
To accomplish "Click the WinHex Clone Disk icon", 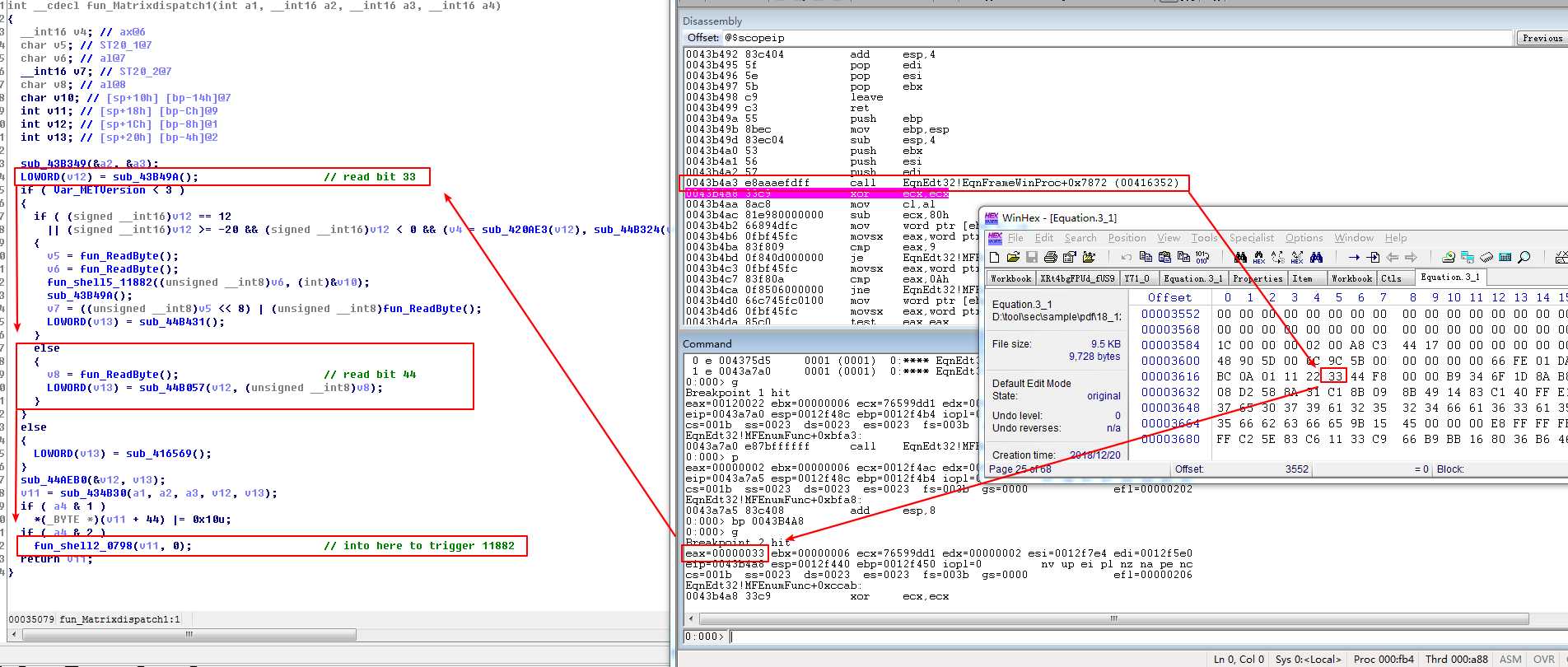I will (1468, 258).
